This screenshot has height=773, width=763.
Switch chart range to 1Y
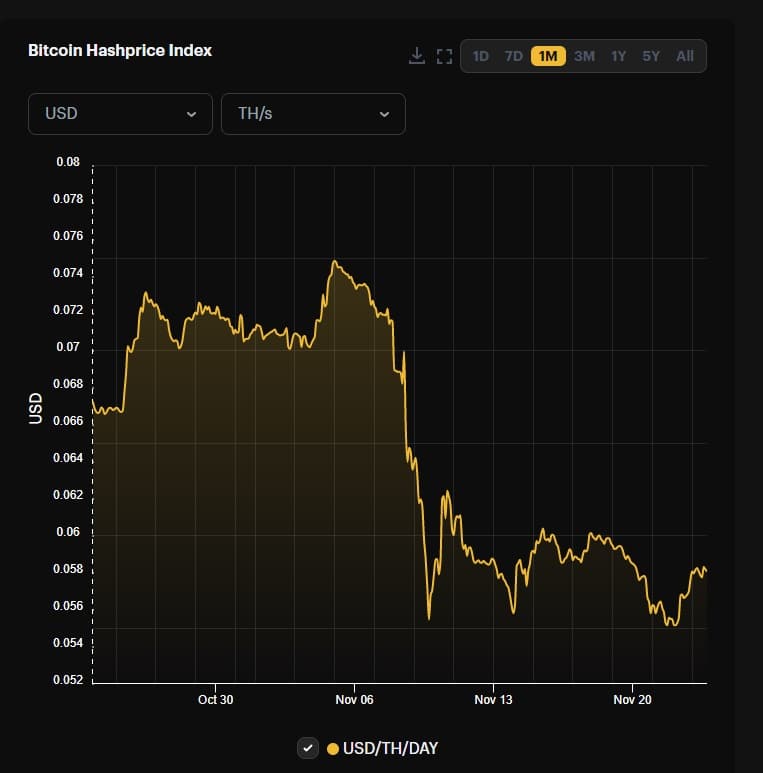pos(618,56)
